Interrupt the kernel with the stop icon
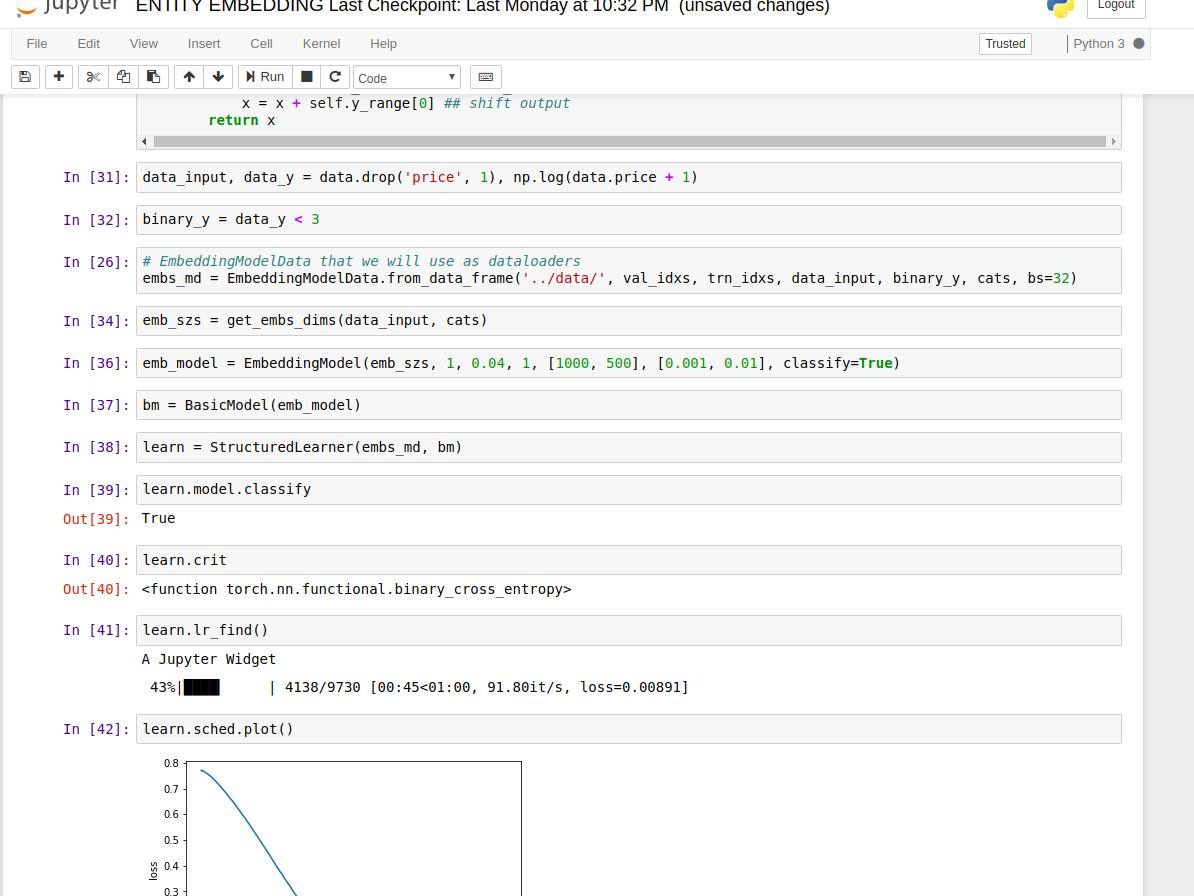Viewport: 1194px width, 896px height. [x=307, y=77]
